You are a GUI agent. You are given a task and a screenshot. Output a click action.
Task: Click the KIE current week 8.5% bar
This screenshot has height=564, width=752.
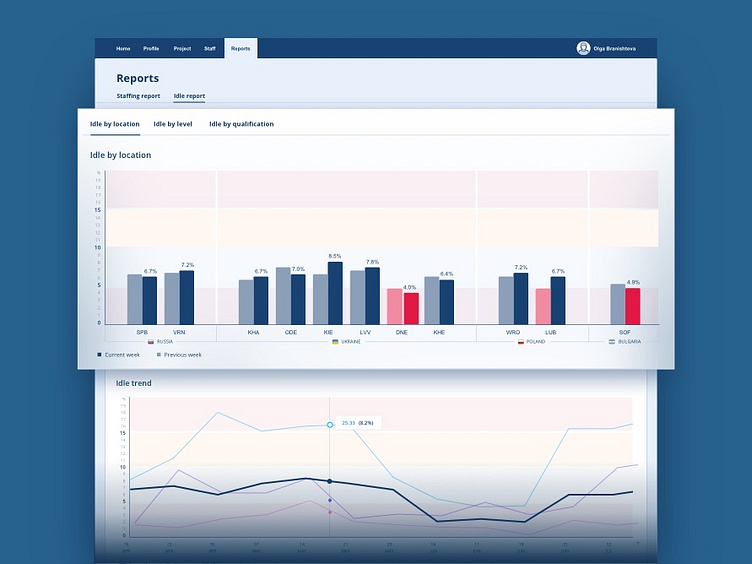pos(335,293)
